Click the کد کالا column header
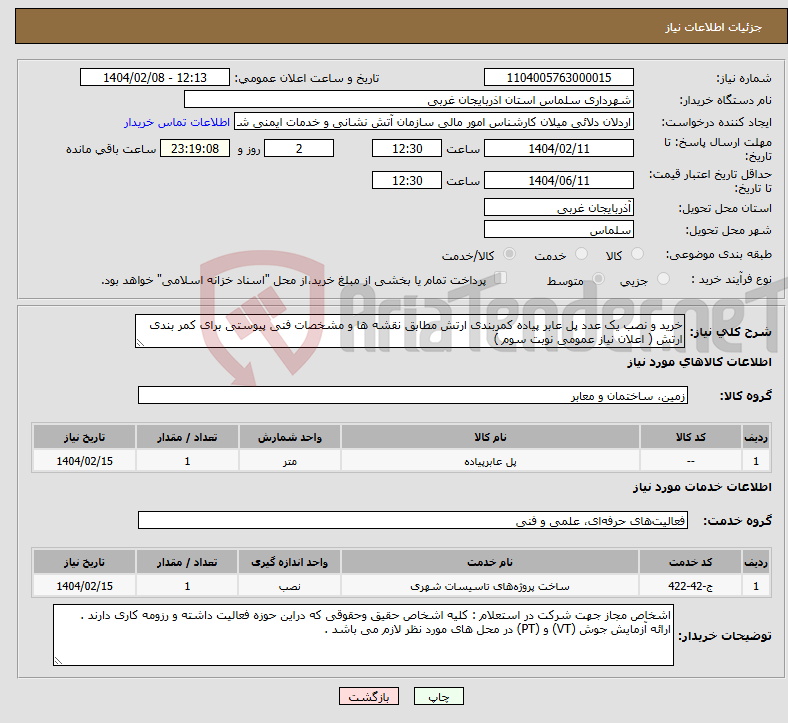788x723 pixels. [x=691, y=437]
